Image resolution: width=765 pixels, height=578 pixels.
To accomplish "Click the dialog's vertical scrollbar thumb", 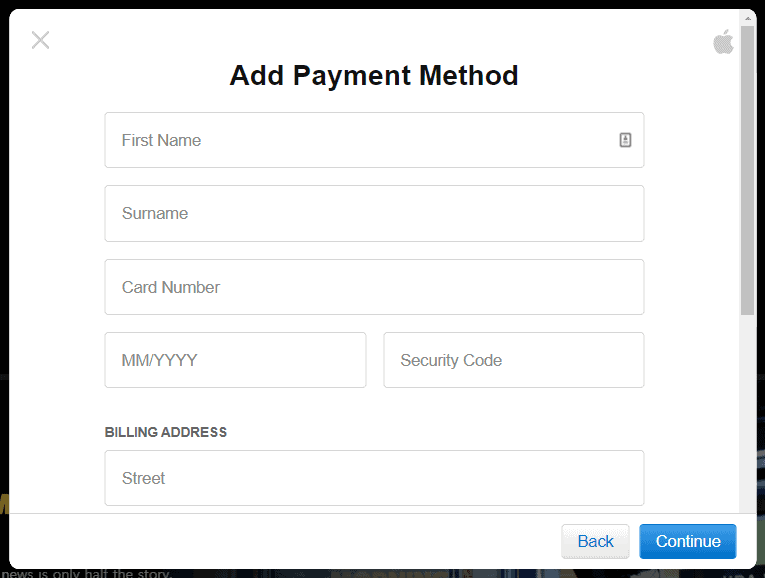I will tap(747, 170).
